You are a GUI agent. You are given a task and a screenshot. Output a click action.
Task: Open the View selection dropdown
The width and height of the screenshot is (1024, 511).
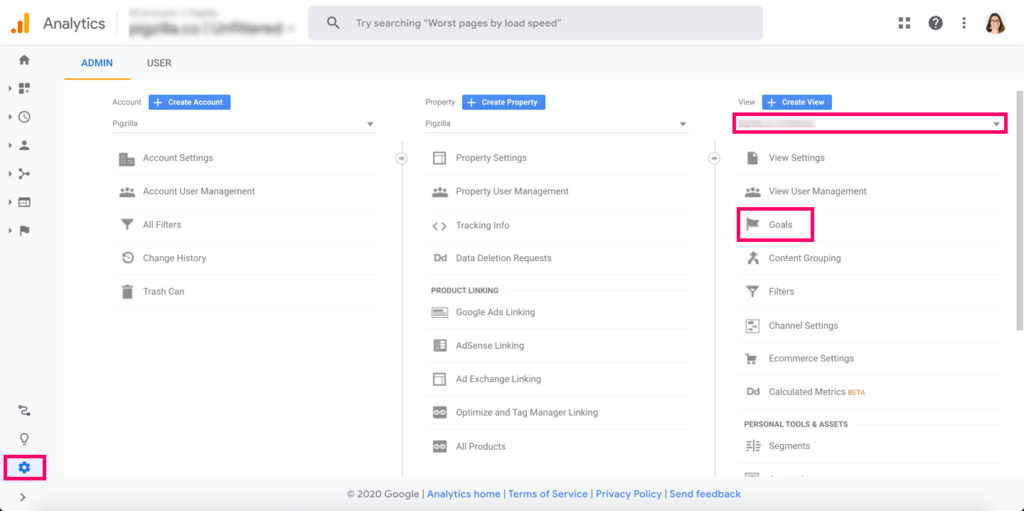point(869,123)
